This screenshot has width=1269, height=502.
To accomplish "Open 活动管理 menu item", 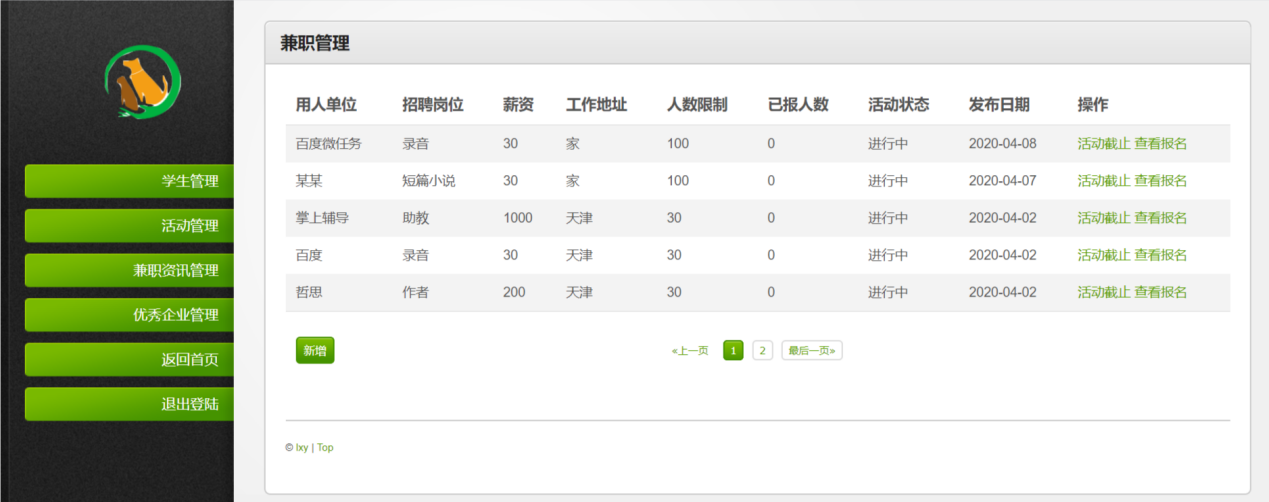I will click(129, 226).
